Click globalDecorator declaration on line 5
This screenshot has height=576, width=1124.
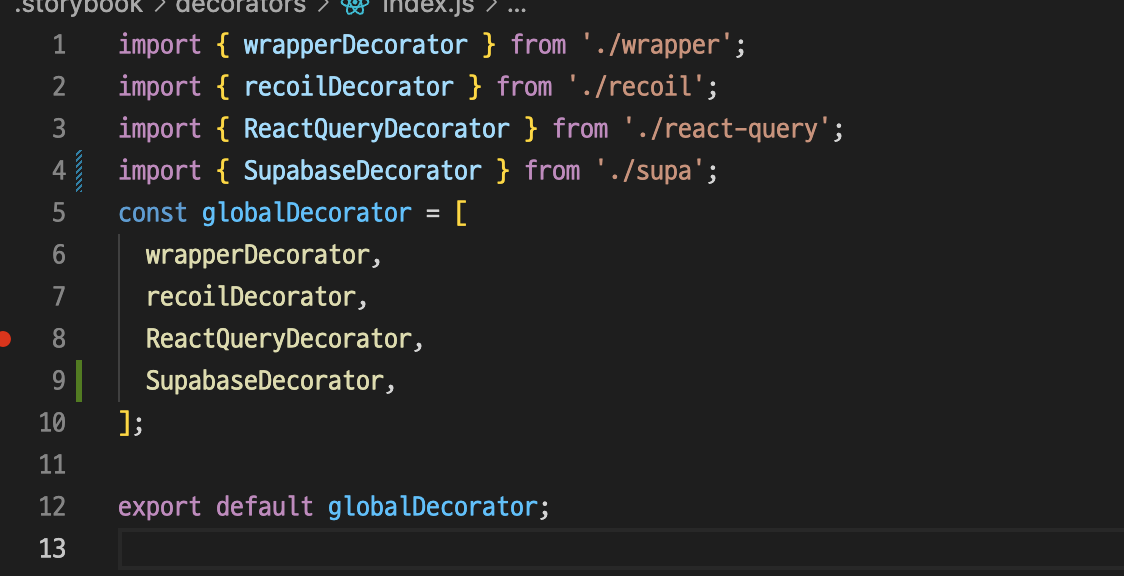click(x=307, y=213)
